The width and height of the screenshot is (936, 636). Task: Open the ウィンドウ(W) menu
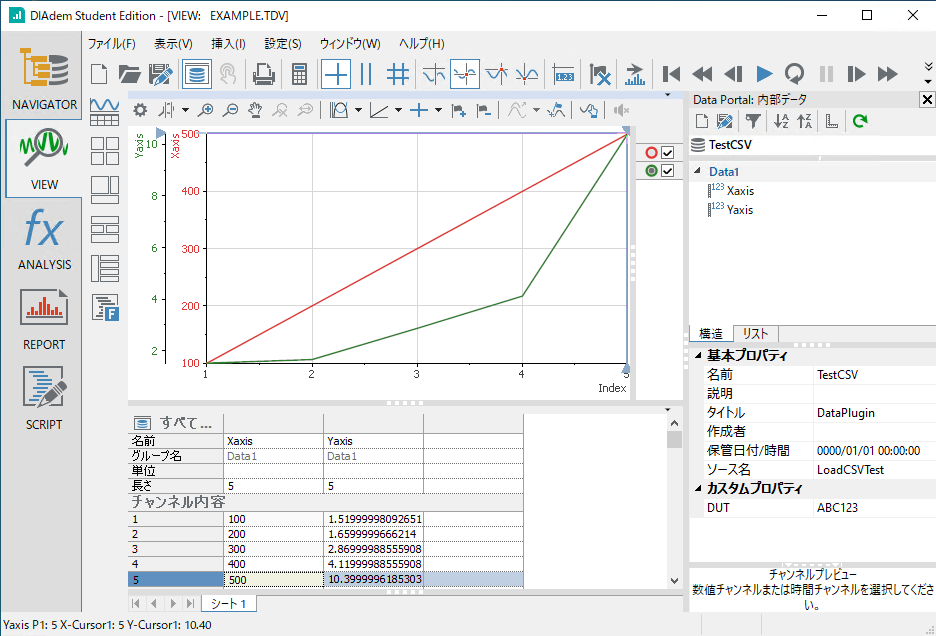coord(350,44)
